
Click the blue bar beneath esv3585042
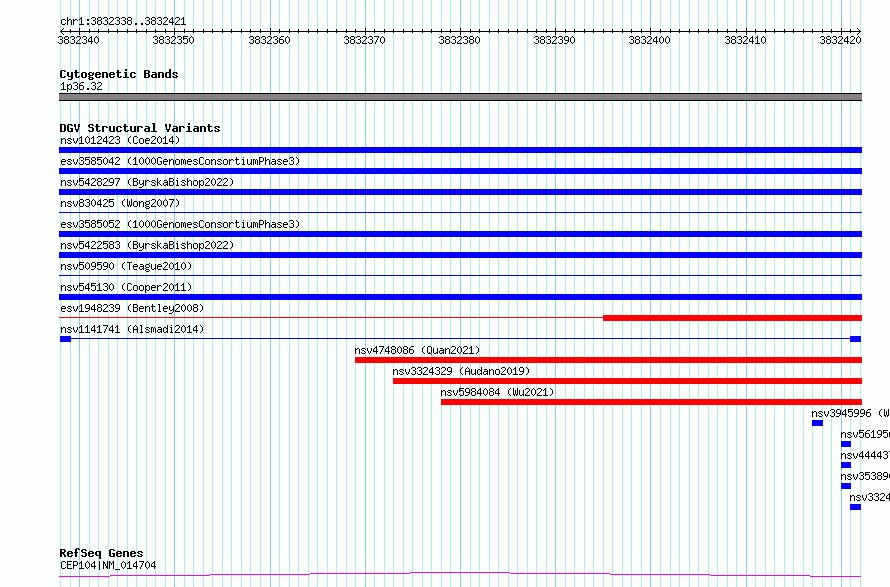pos(460,171)
